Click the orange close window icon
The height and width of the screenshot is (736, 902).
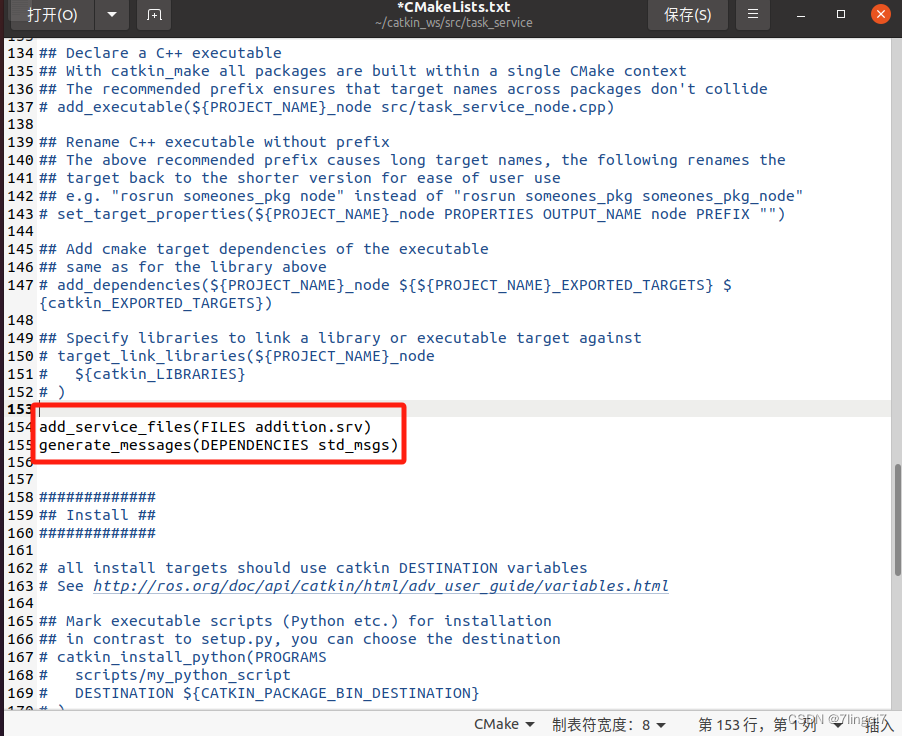[x=880, y=14]
